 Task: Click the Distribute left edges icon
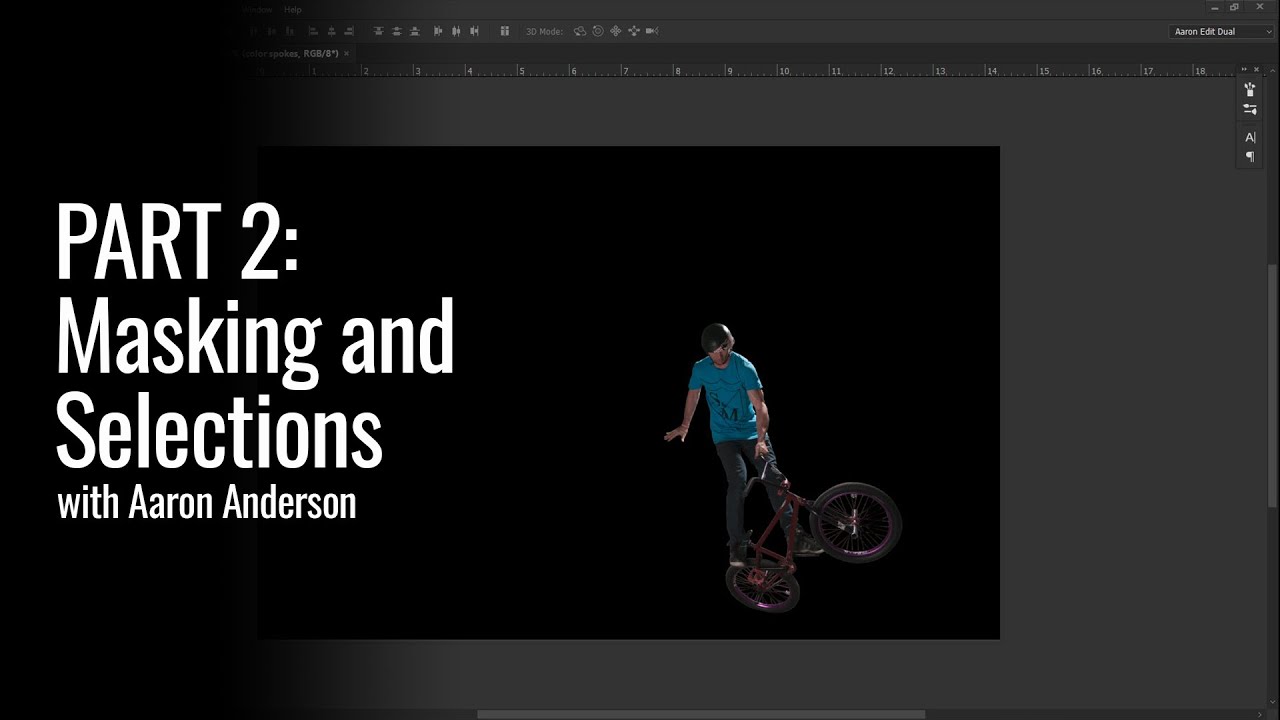coord(438,31)
